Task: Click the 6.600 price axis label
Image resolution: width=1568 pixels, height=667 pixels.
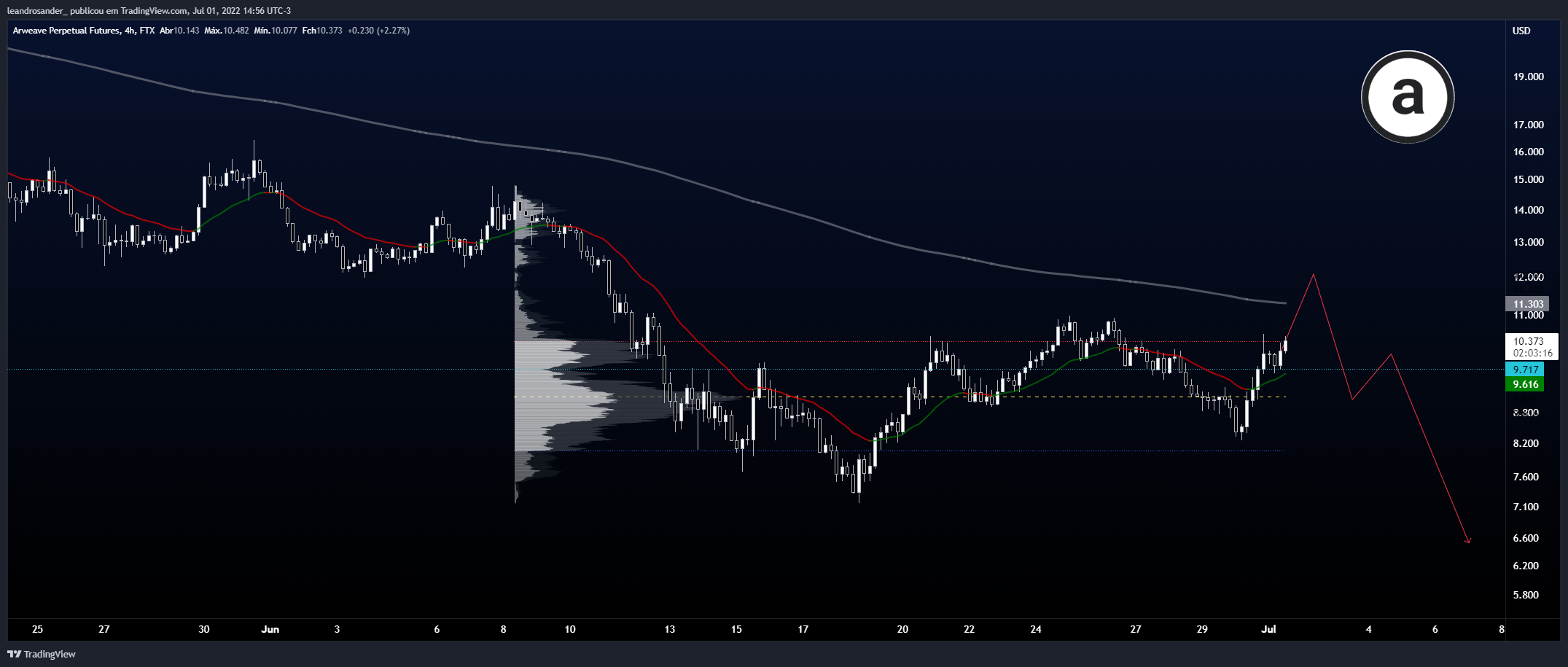Action: pos(1526,538)
